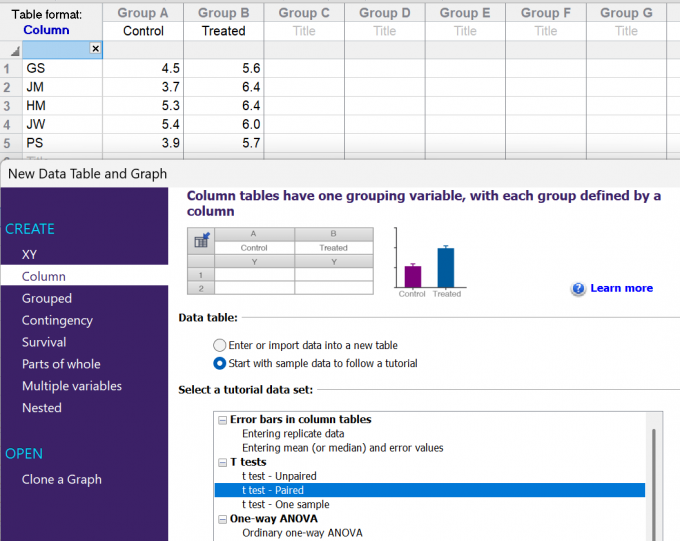Click the Group C column header
The image size is (680, 541).
pyautogui.click(x=304, y=13)
